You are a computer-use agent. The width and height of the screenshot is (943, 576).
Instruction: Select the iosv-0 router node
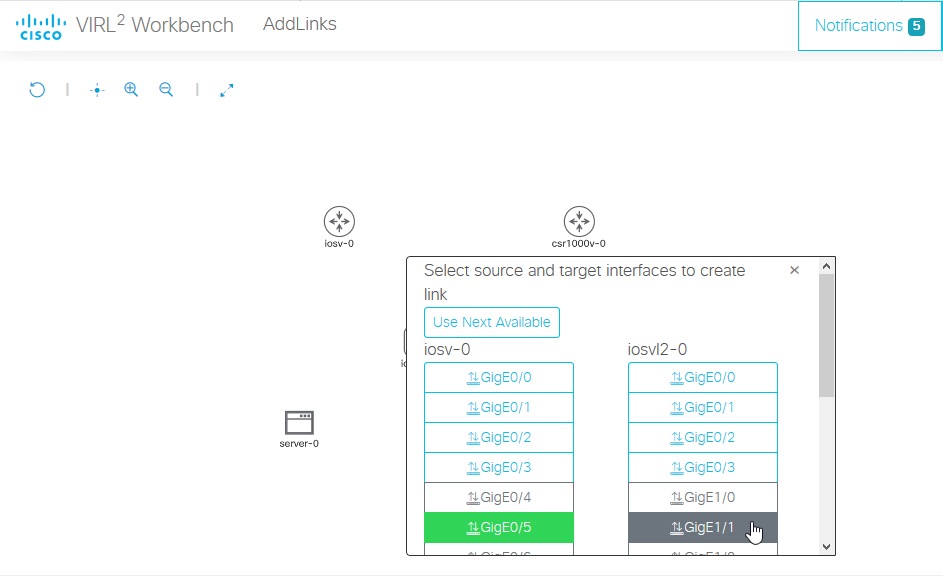[x=339, y=222]
